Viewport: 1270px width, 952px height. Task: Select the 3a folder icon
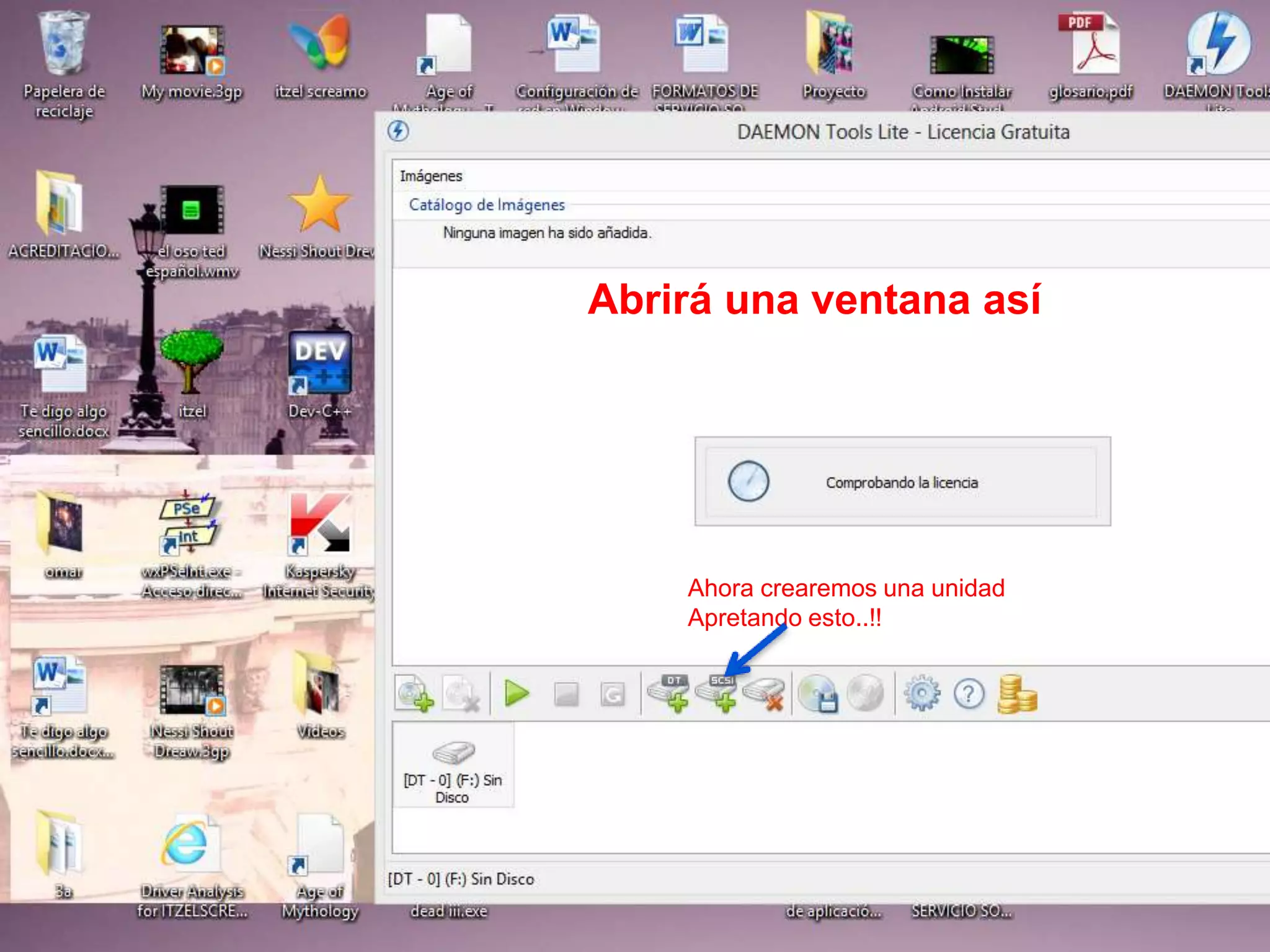[x=63, y=855]
